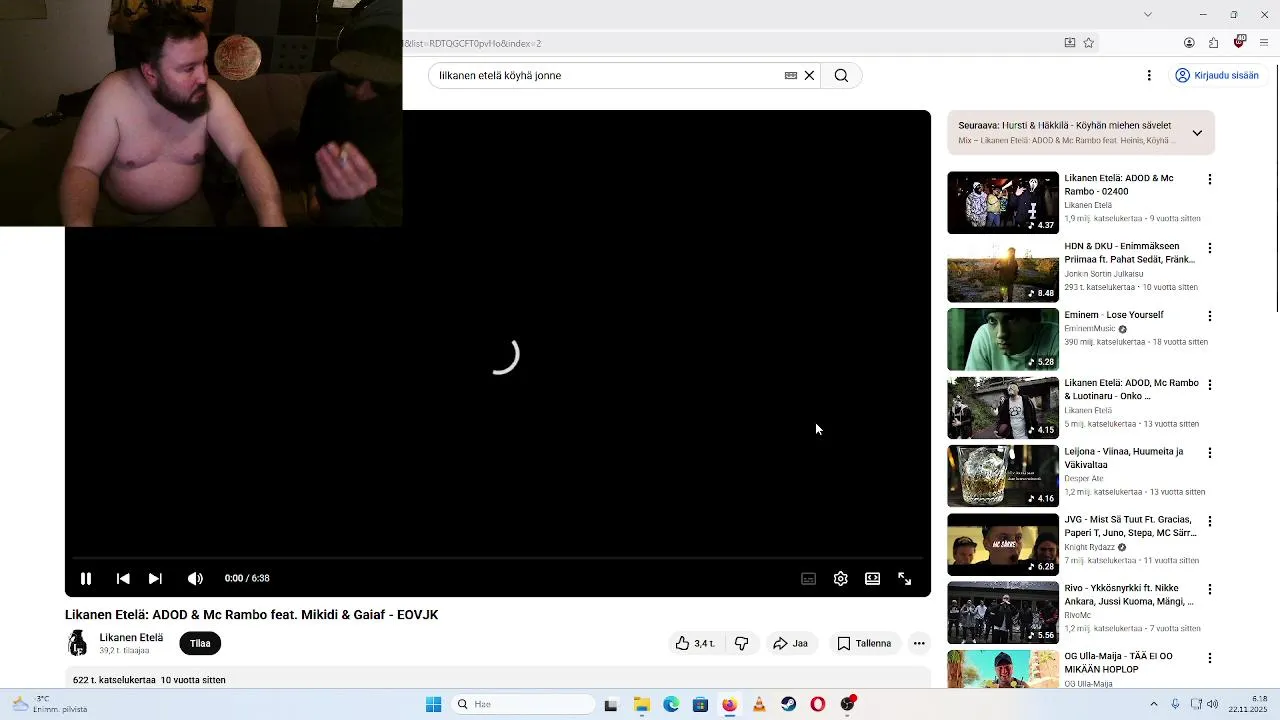
Task: Open options for the Likanen Etelä 02400 video
Action: click(x=1210, y=179)
